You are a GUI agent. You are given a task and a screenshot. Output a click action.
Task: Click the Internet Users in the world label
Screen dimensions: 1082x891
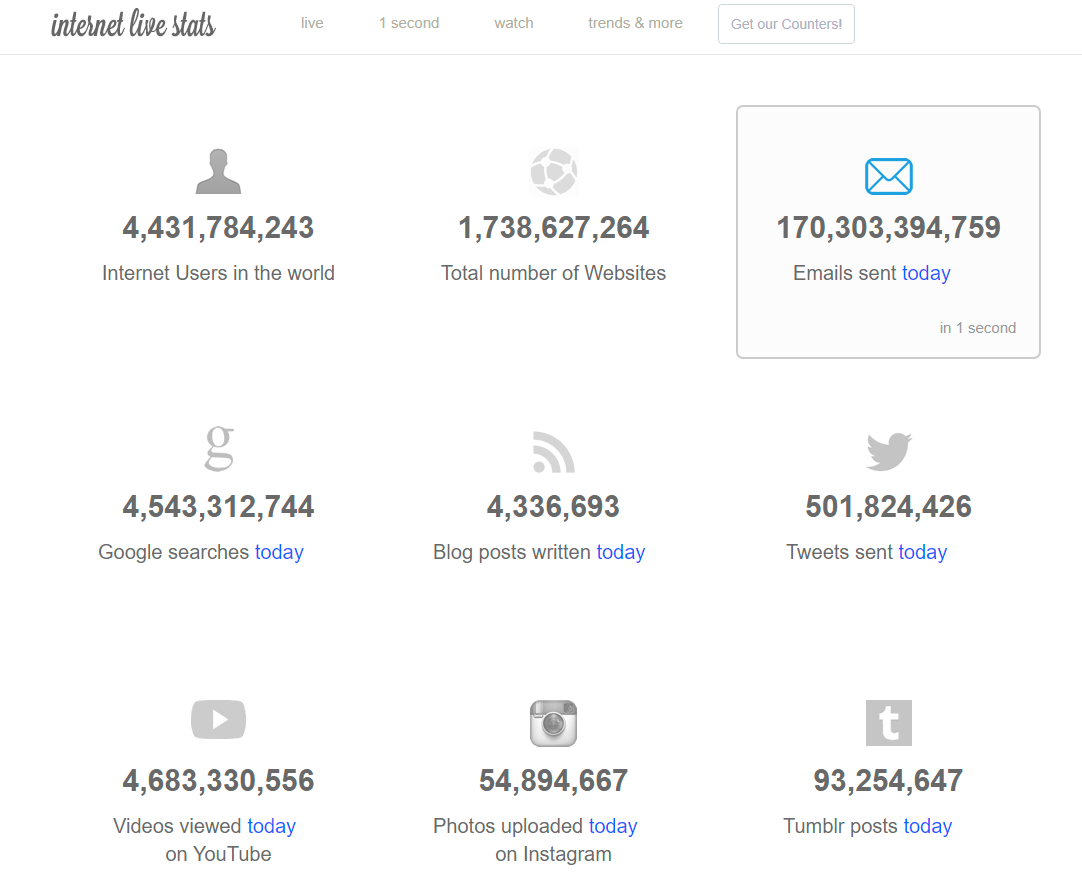click(x=218, y=273)
